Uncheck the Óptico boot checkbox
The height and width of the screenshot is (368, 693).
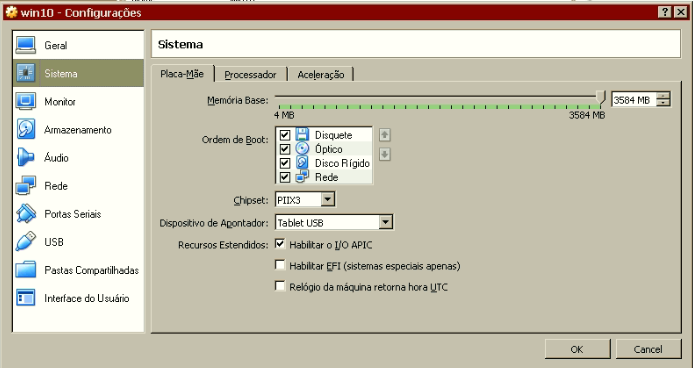(285, 149)
